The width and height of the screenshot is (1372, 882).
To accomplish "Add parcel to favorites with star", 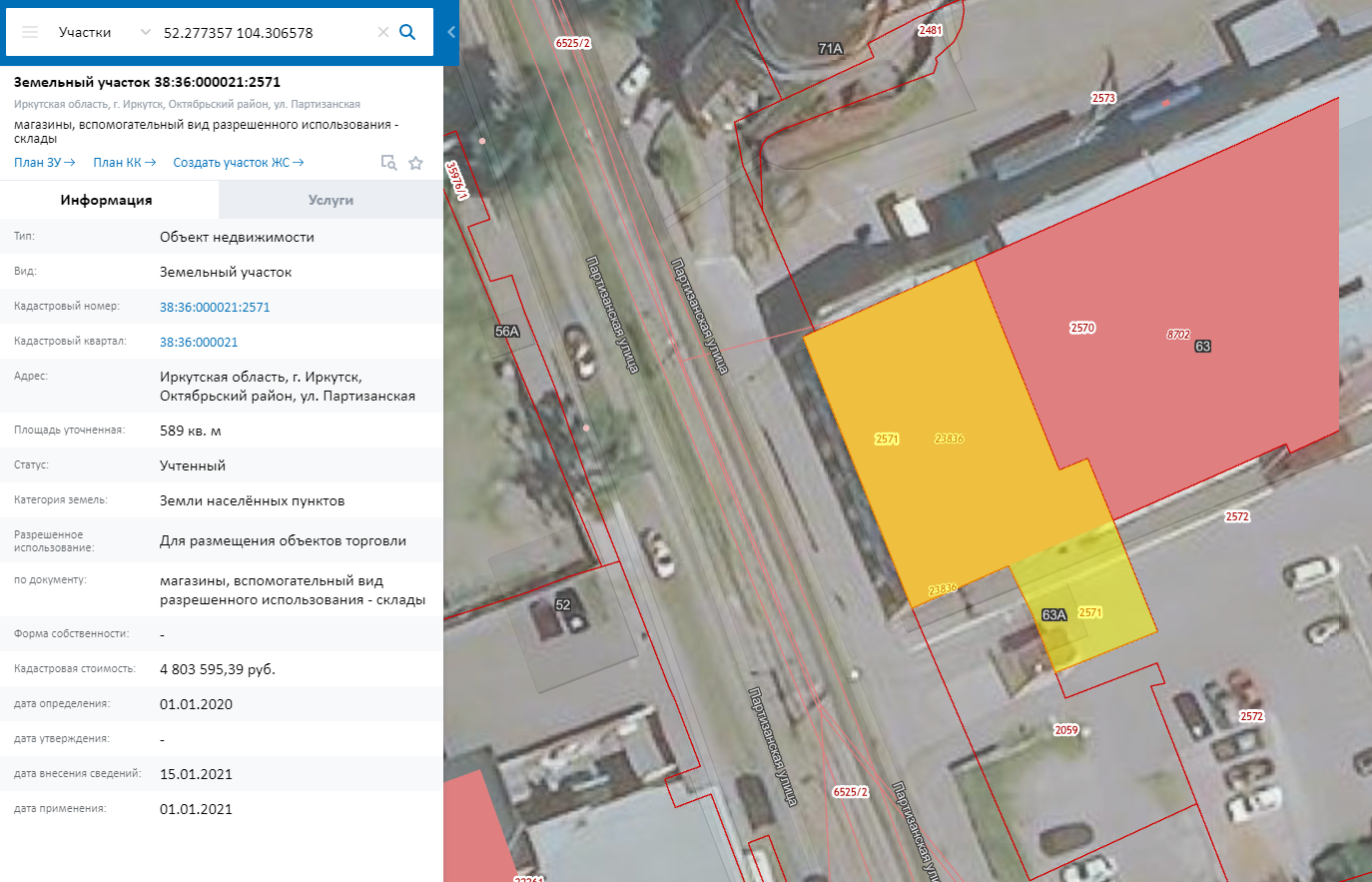I will tap(416, 163).
